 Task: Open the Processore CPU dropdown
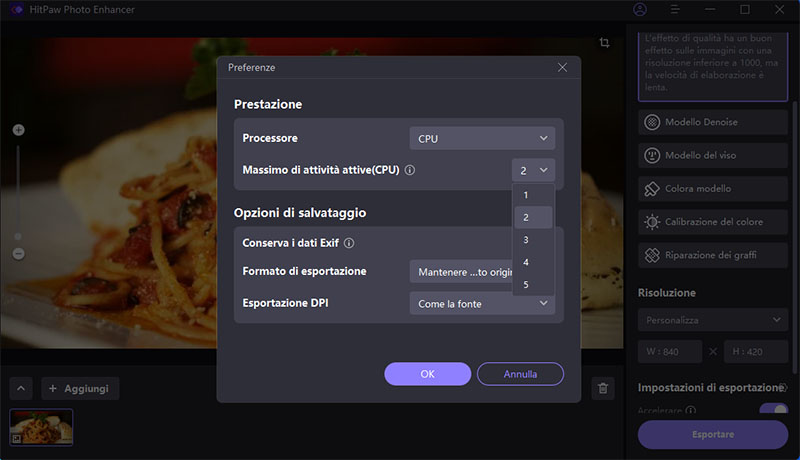(482, 138)
